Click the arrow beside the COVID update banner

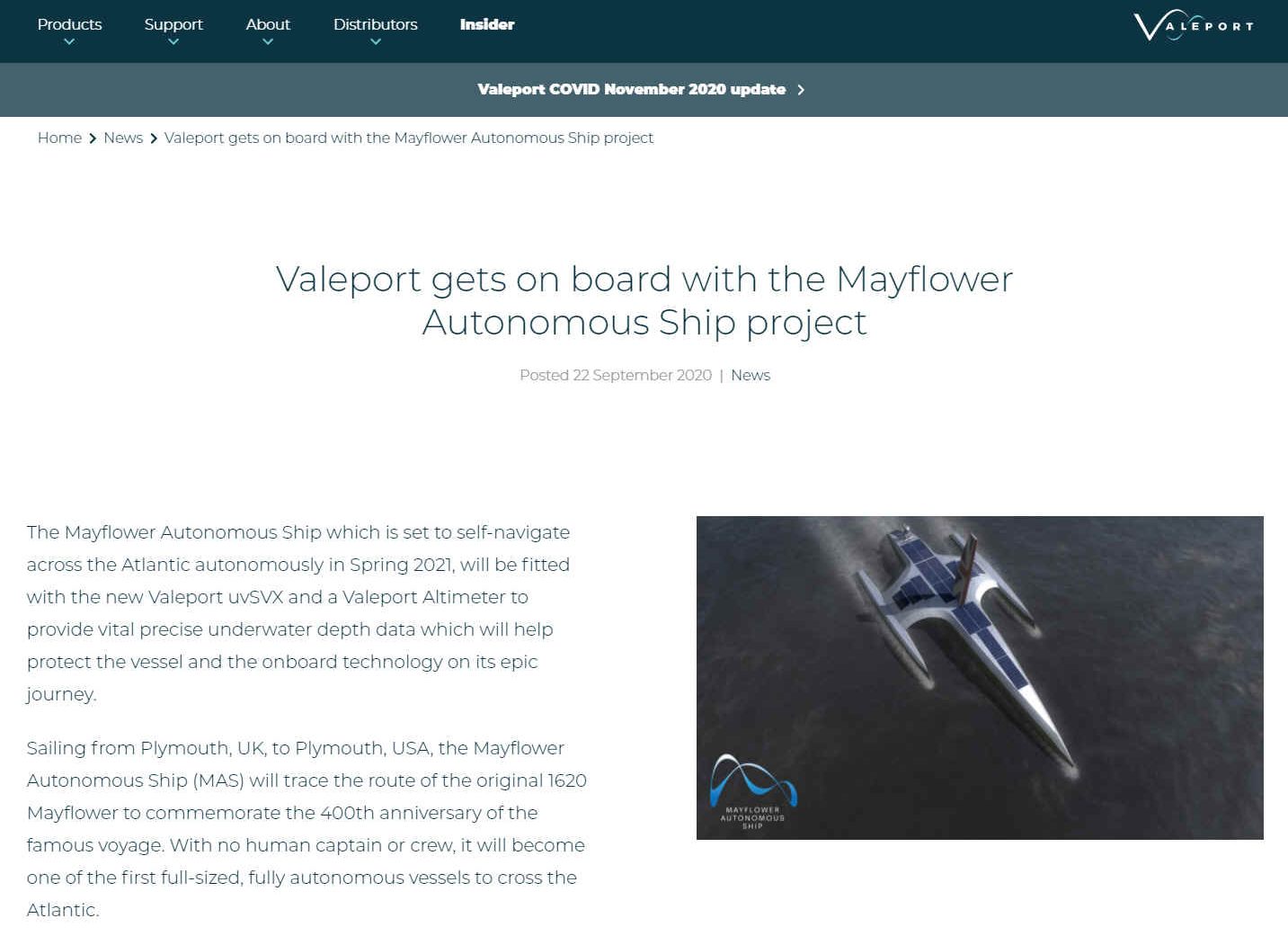click(x=801, y=90)
